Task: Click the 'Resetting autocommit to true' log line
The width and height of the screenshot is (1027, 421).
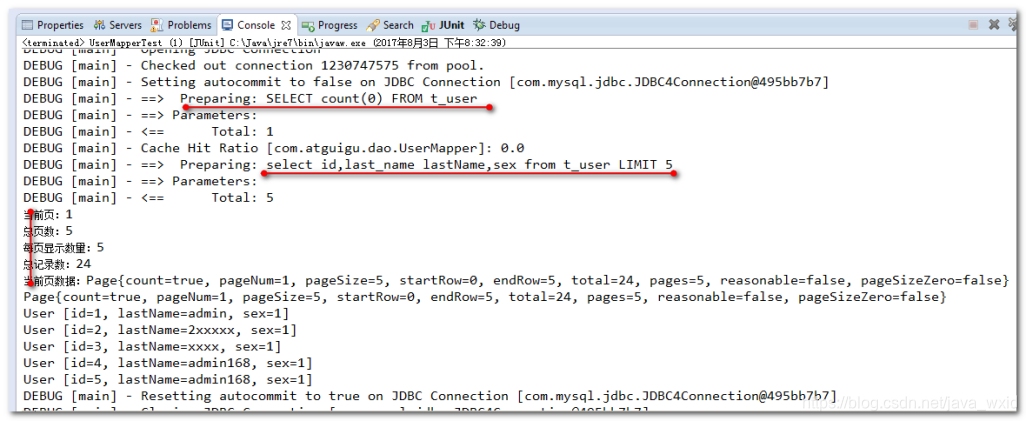Action: [430, 395]
